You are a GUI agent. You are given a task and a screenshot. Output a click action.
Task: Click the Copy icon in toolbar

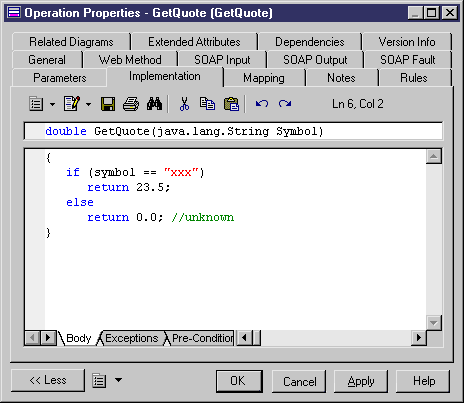point(207,104)
